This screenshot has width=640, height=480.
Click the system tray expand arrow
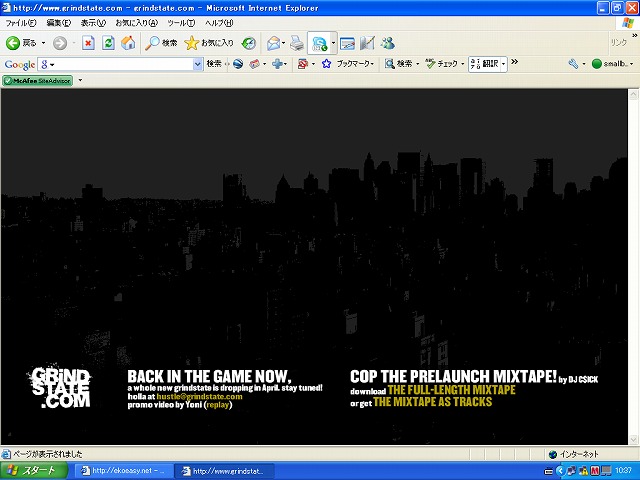click(560, 471)
